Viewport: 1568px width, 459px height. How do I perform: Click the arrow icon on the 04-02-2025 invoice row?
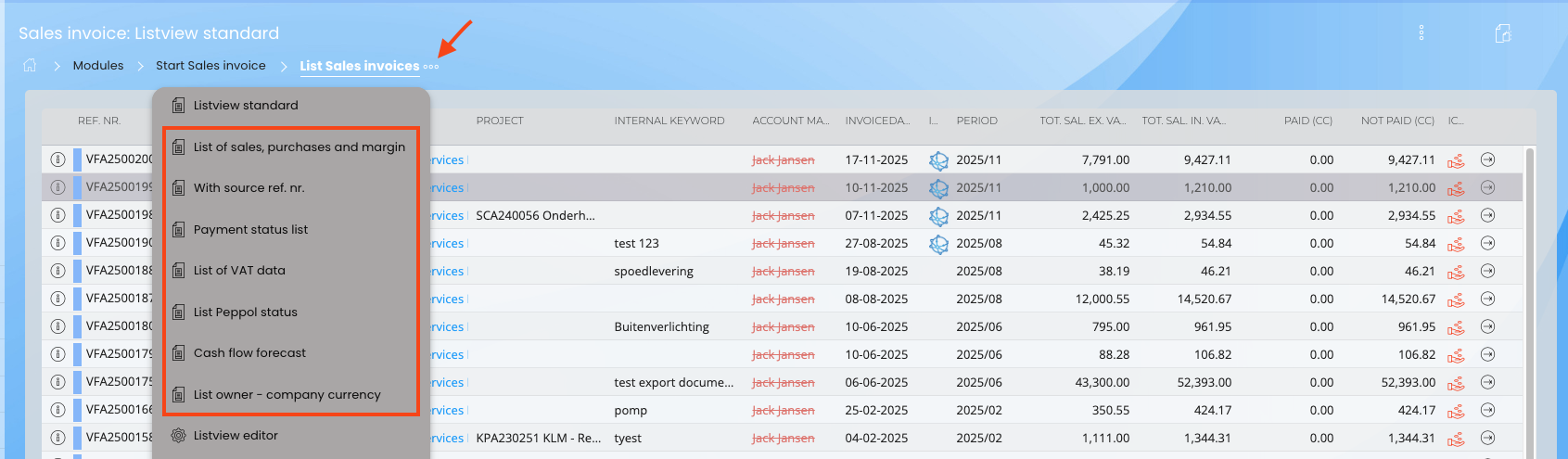coord(1487,438)
